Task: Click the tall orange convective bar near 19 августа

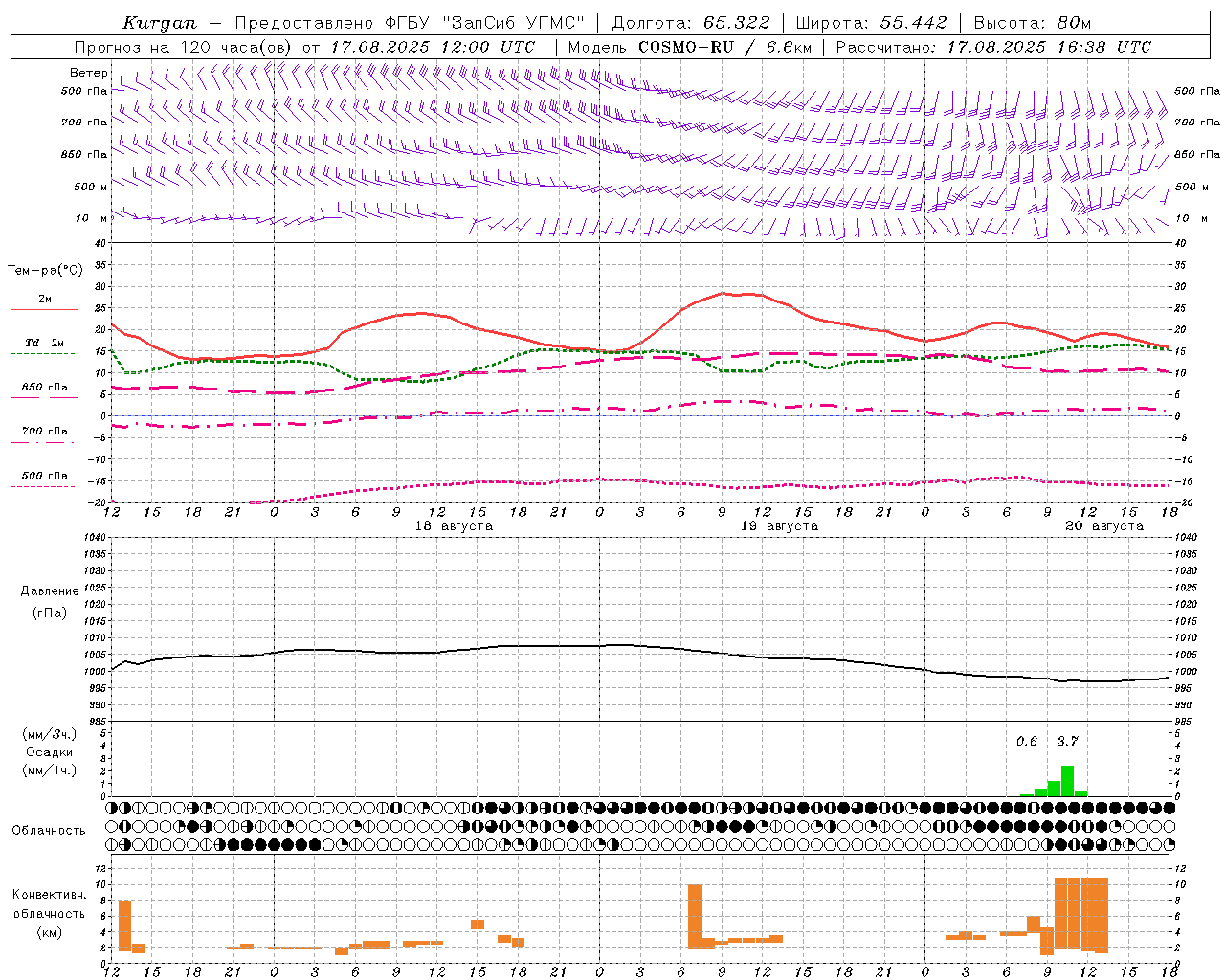Action: (695, 917)
